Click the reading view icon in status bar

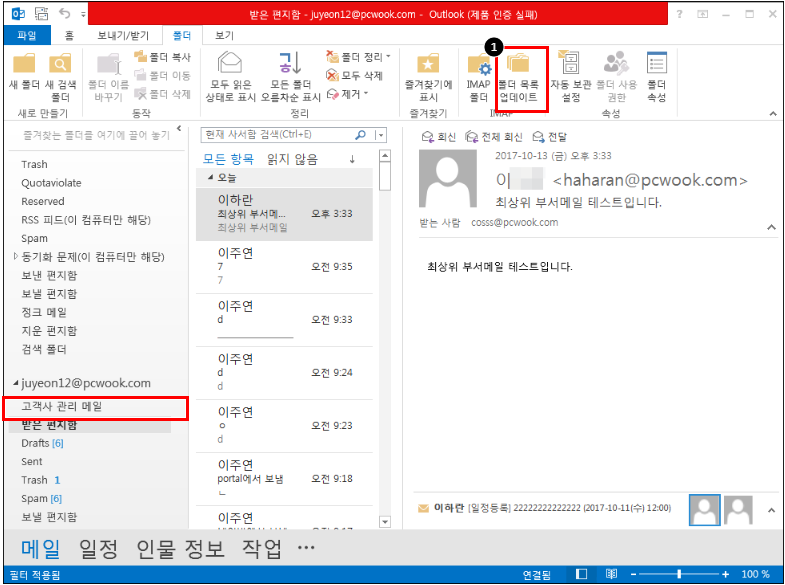[611, 574]
